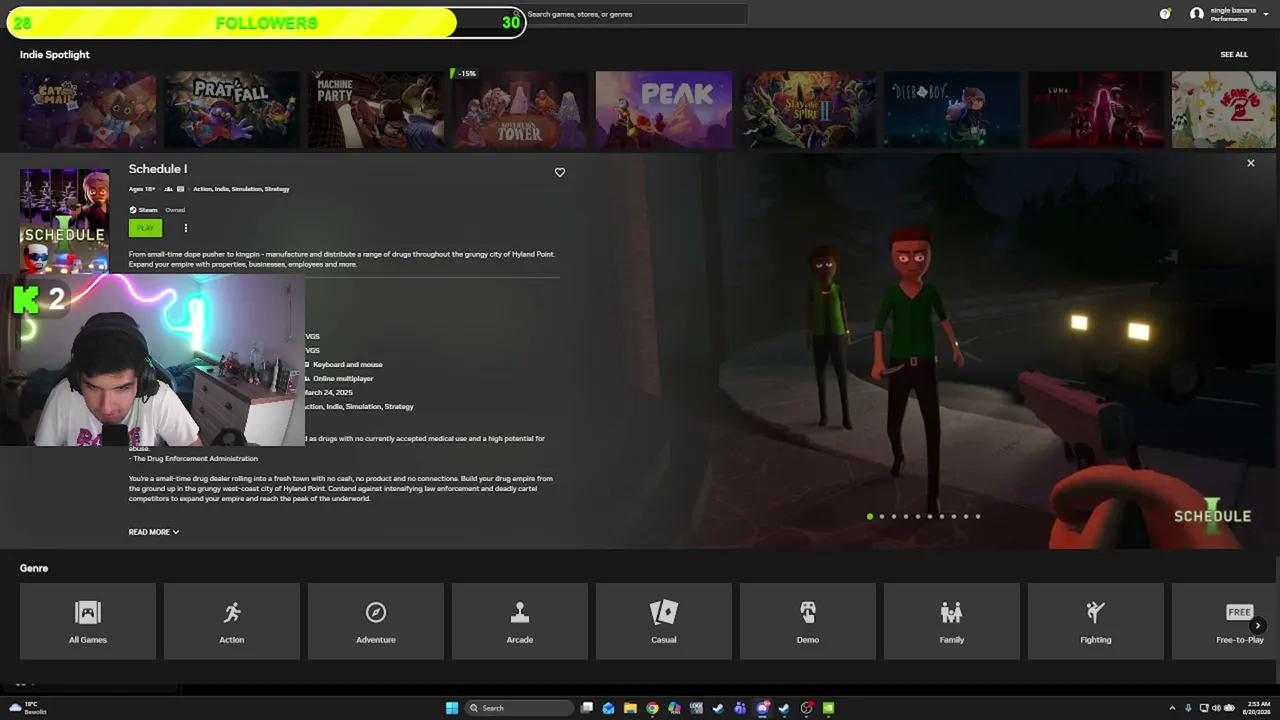Jump to the last screenshot carousel dot
Viewport: 1280px width, 720px height.
(978, 516)
